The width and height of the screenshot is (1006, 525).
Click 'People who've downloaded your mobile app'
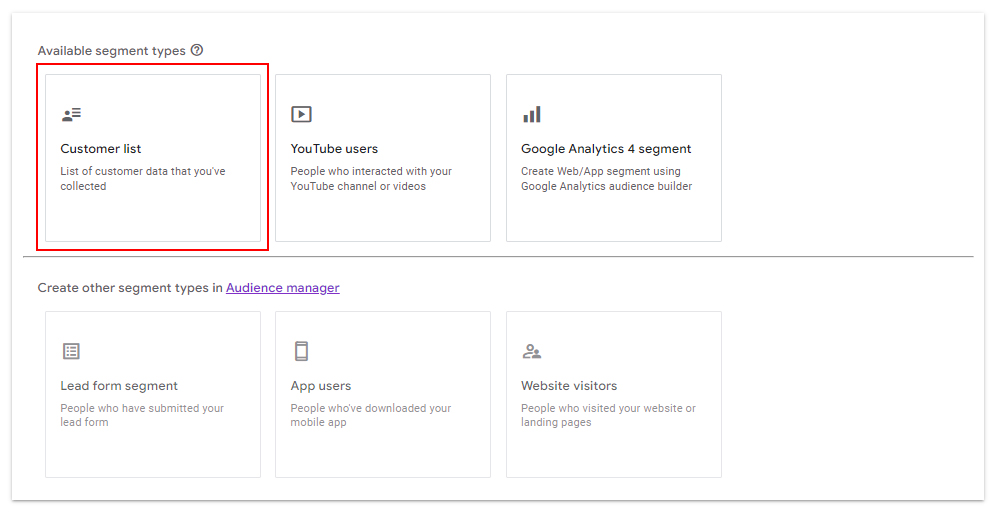coord(371,415)
